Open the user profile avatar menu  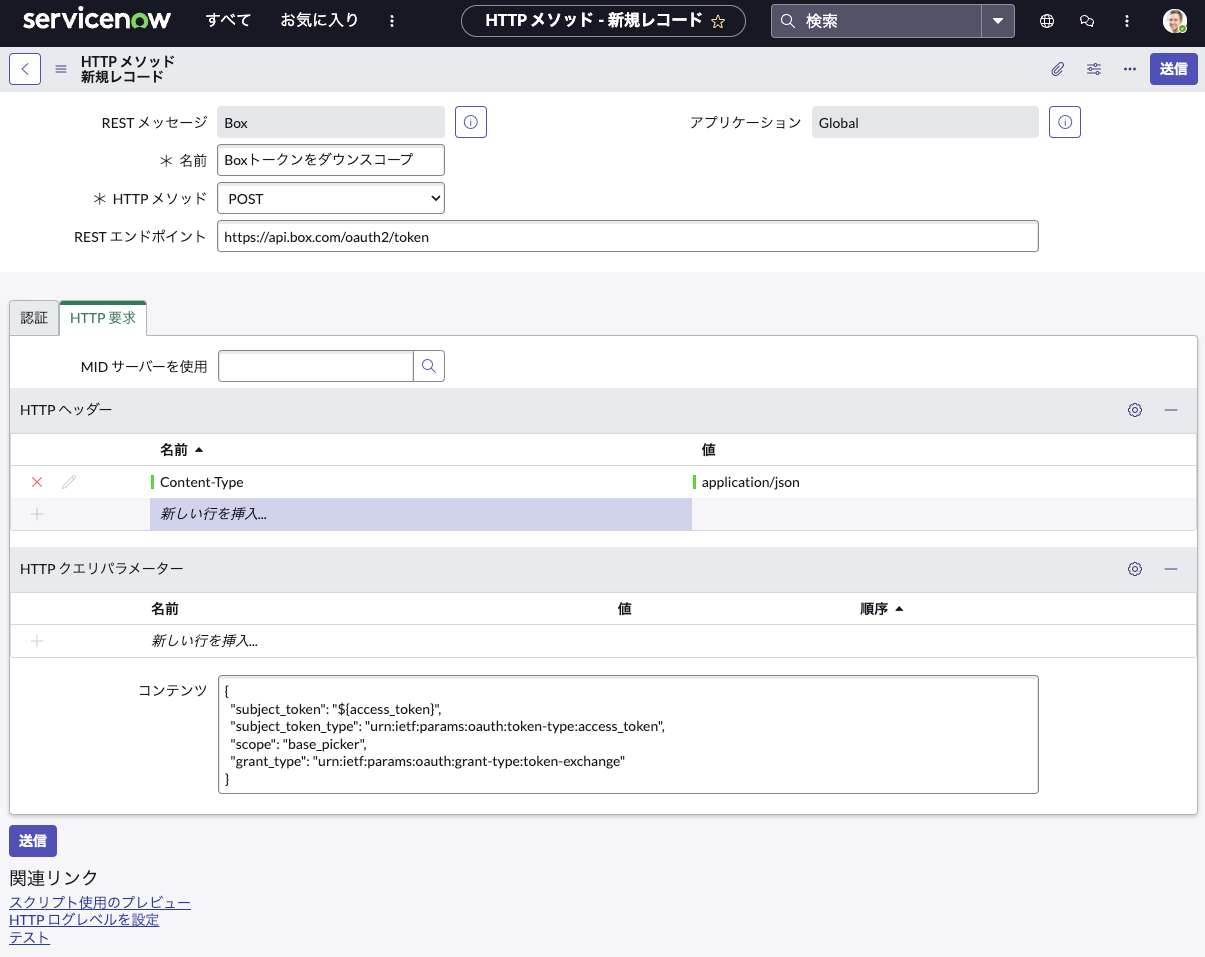(x=1175, y=21)
